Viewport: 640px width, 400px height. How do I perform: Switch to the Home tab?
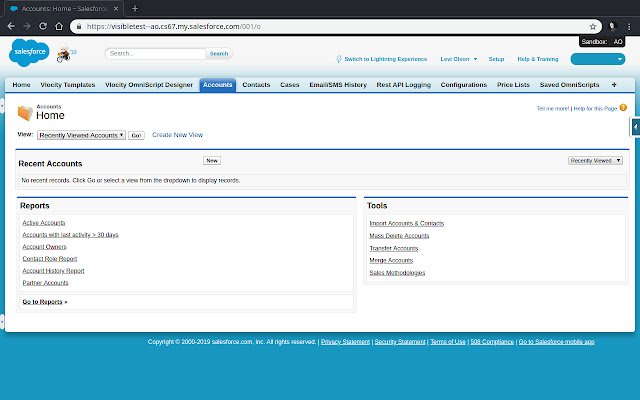pyautogui.click(x=21, y=85)
